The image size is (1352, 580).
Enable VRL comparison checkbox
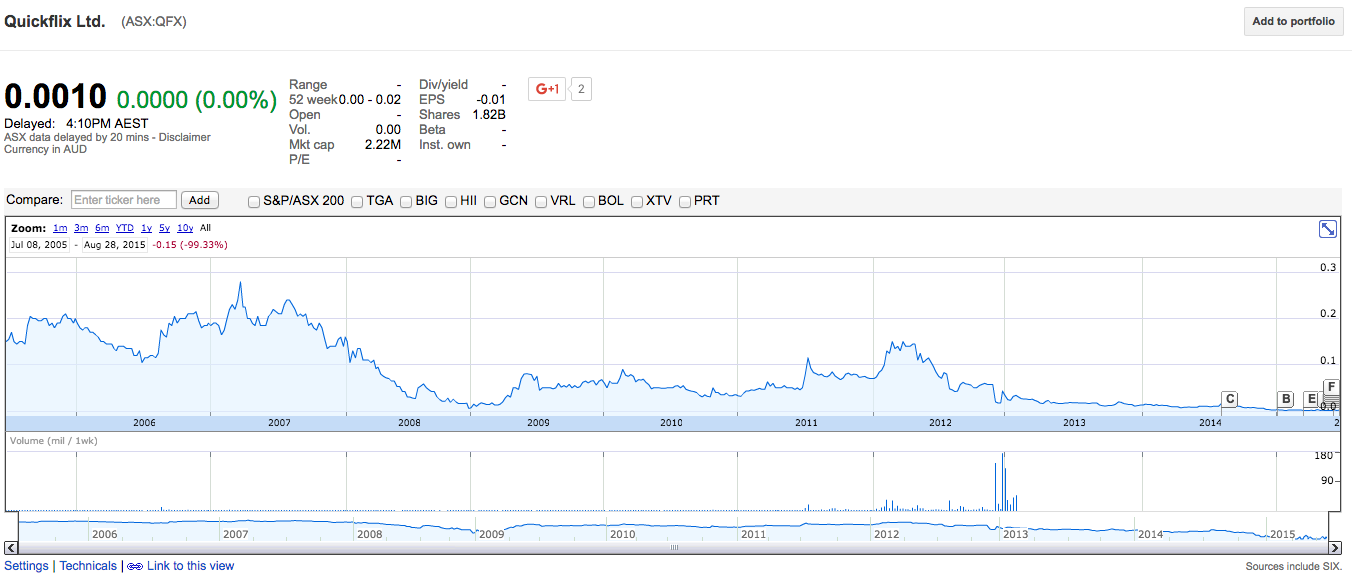pyautogui.click(x=541, y=201)
